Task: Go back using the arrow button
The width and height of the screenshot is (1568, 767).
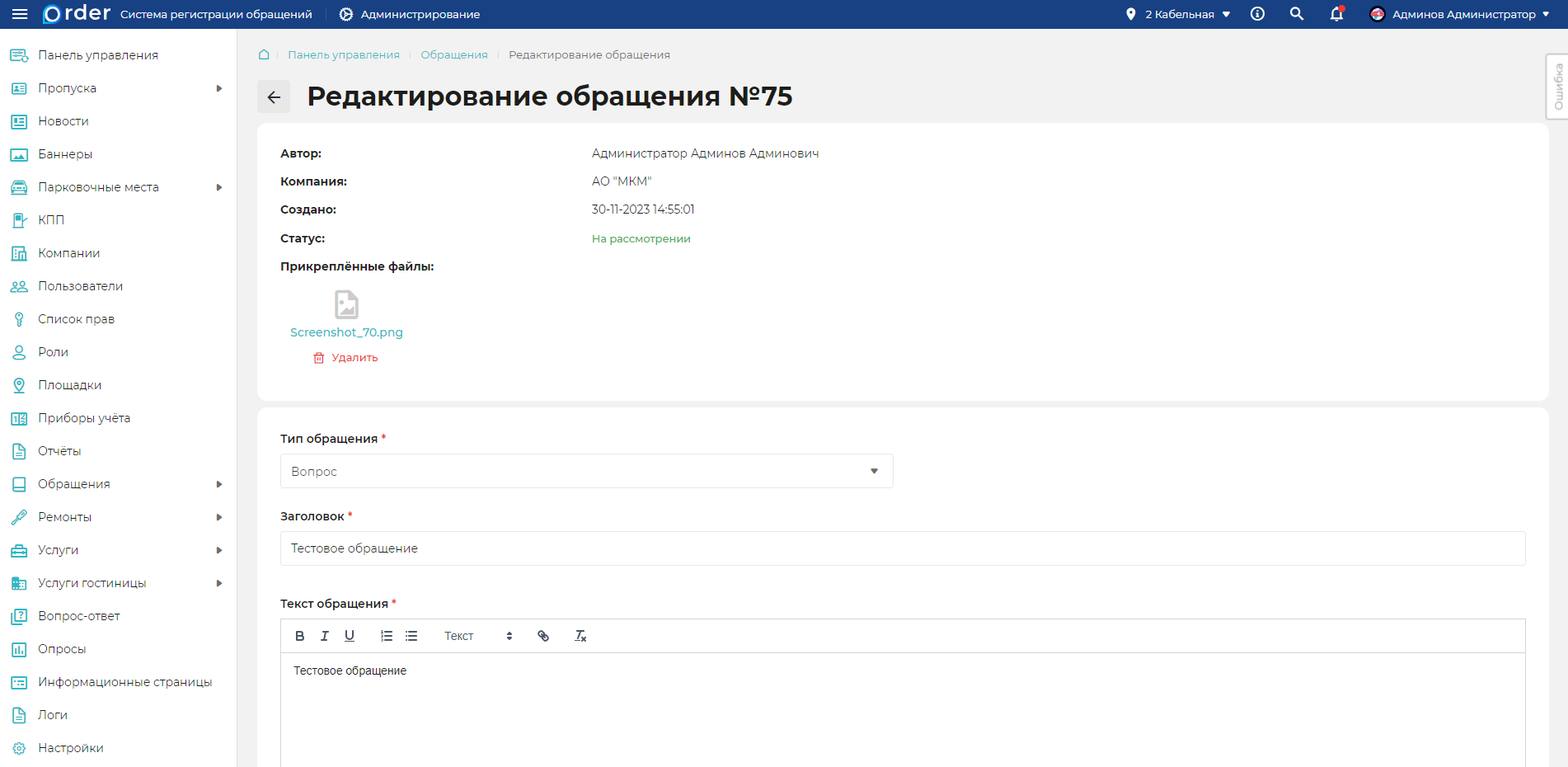Action: click(274, 96)
